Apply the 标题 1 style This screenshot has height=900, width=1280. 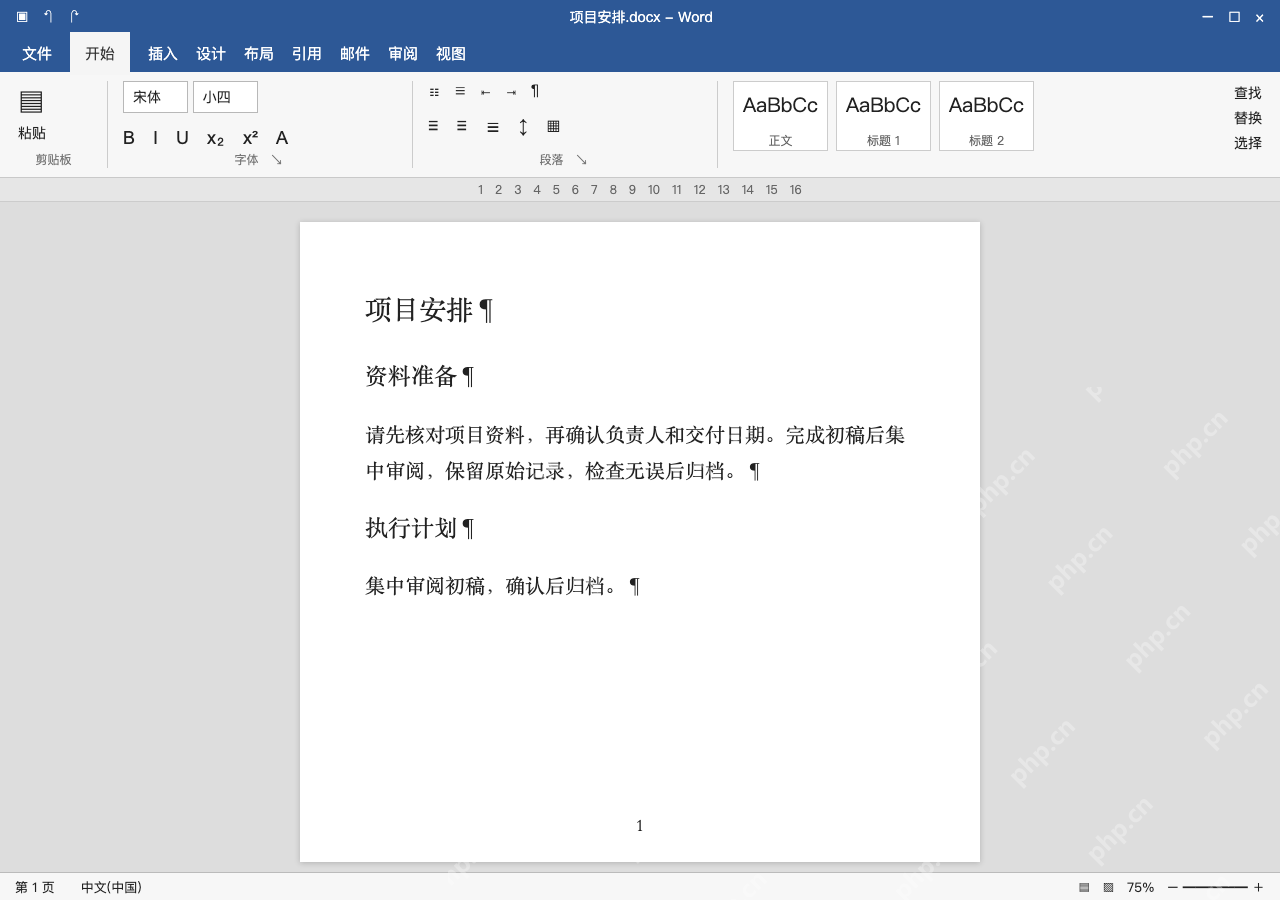pyautogui.click(x=883, y=116)
